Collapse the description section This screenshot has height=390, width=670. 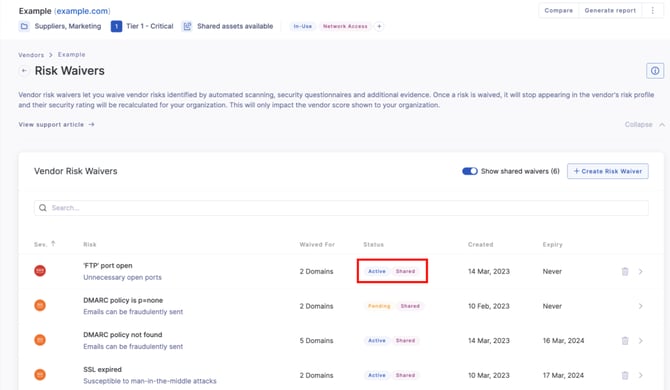[x=644, y=125]
